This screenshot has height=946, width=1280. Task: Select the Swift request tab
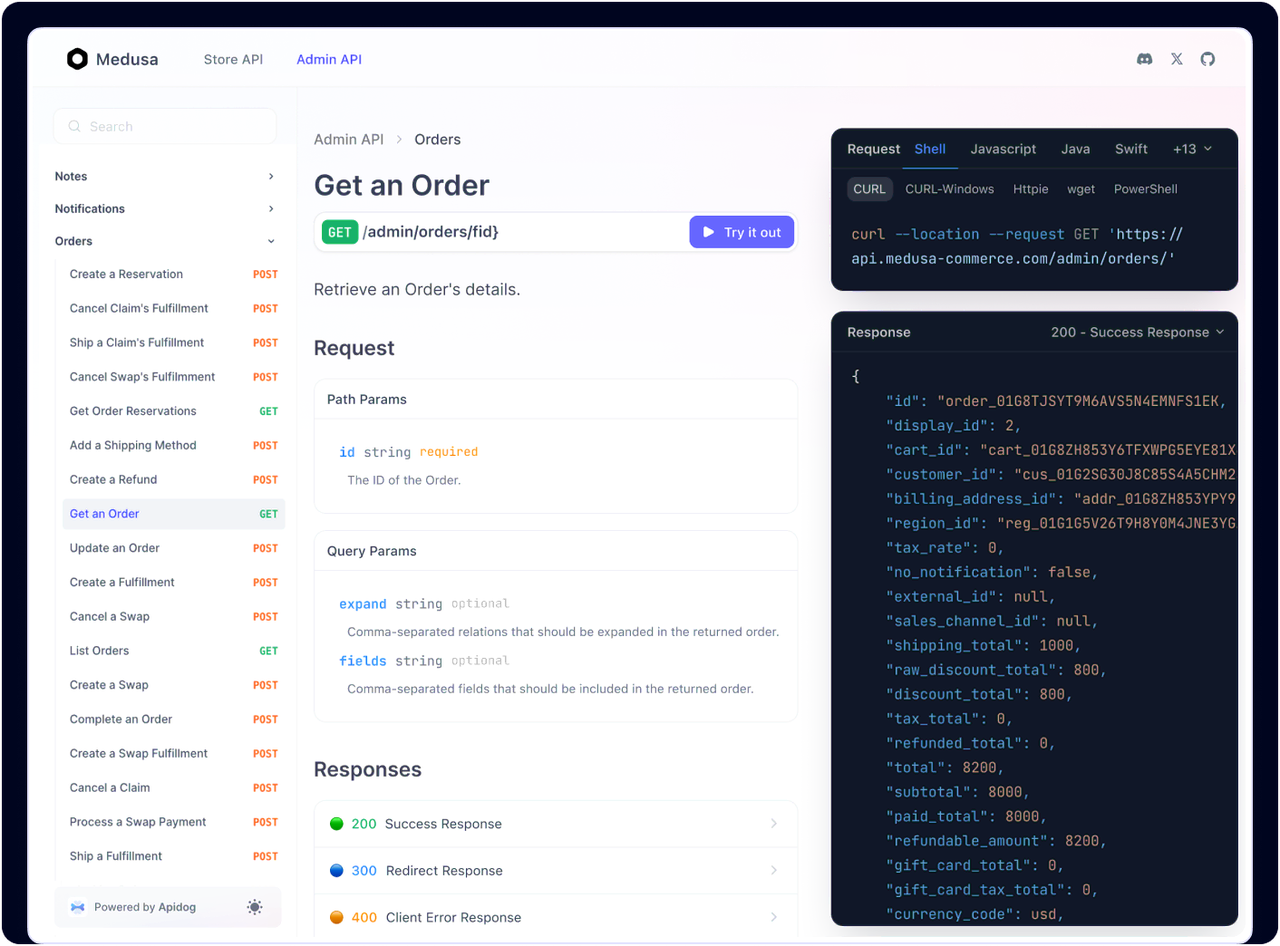tap(1131, 149)
